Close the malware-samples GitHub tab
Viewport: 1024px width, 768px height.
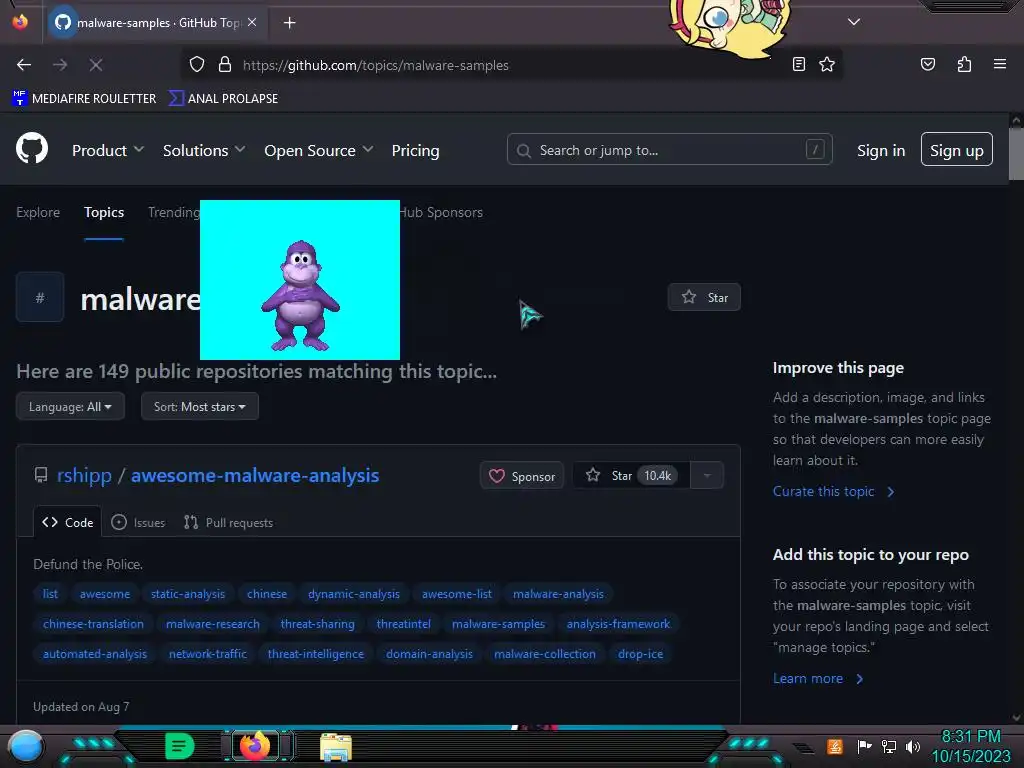252,22
